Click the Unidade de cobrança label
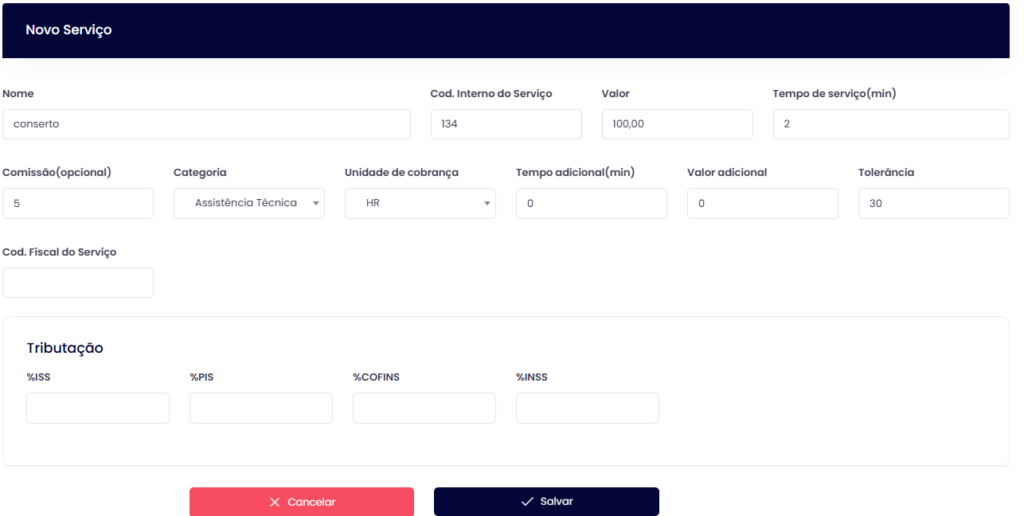The image size is (1024, 516). pyautogui.click(x=402, y=172)
